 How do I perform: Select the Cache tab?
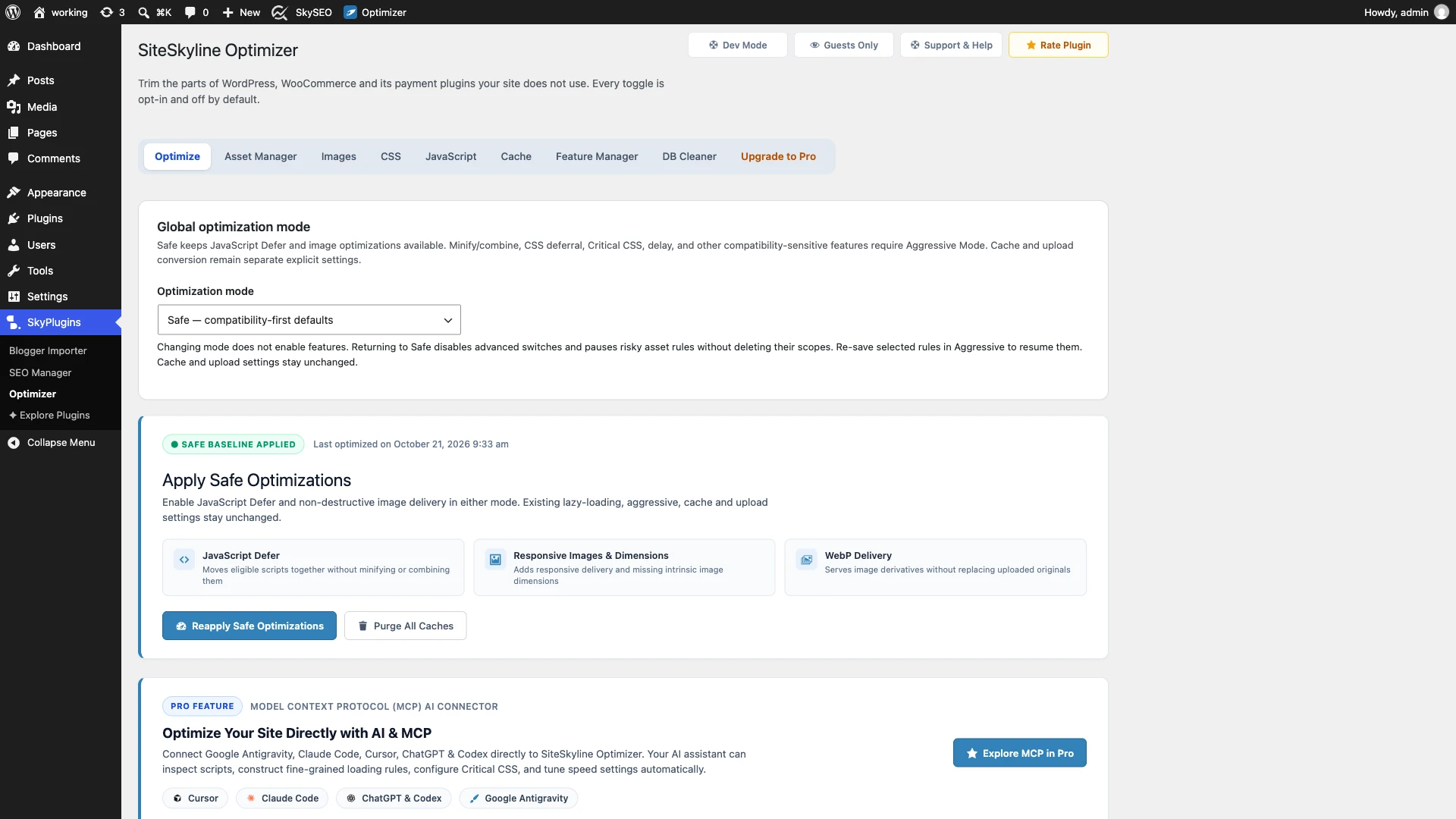516,156
